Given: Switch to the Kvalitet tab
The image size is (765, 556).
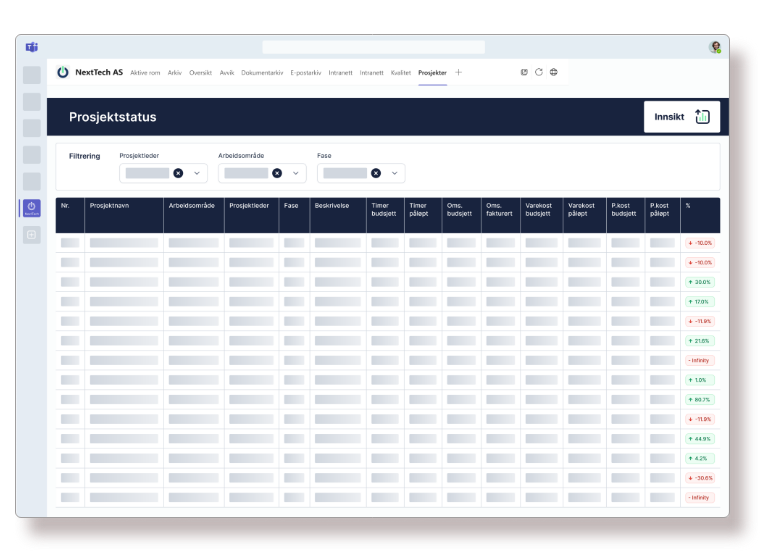Looking at the screenshot, I should point(401,73).
